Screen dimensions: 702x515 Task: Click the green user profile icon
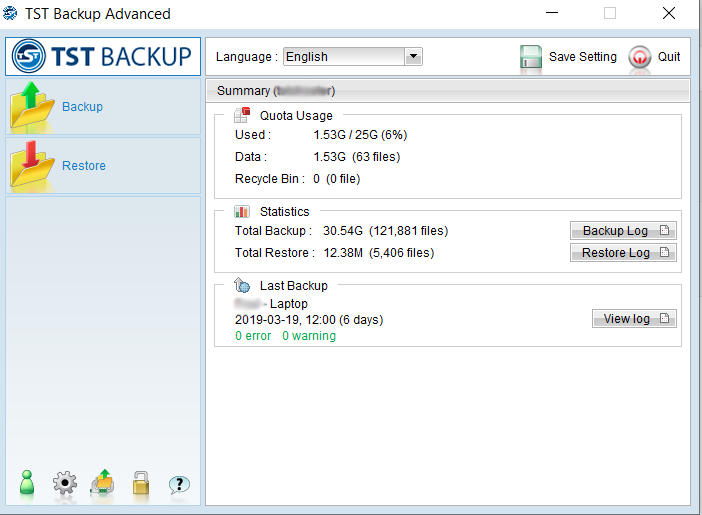point(27,483)
